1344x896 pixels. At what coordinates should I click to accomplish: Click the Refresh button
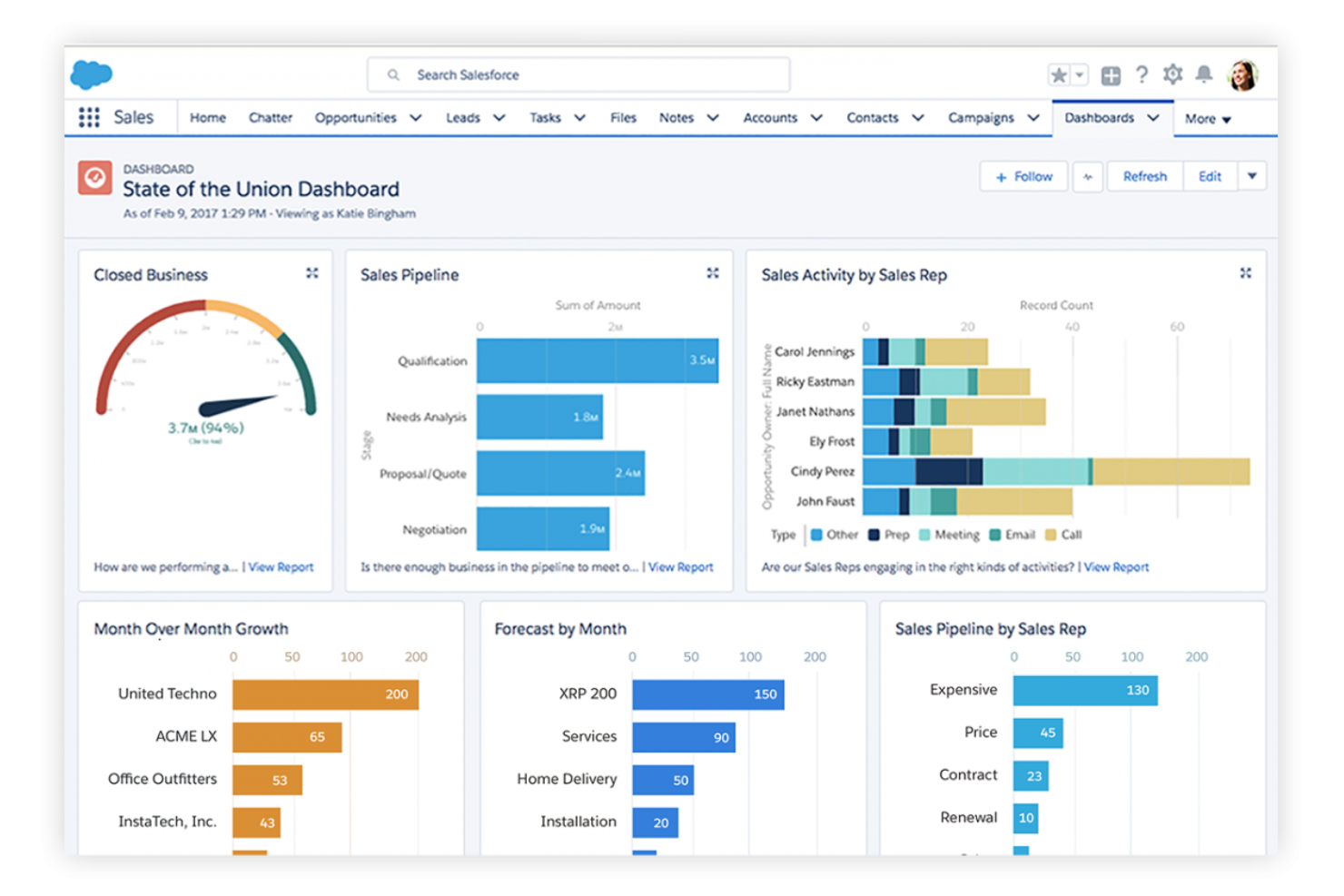pos(1145,176)
